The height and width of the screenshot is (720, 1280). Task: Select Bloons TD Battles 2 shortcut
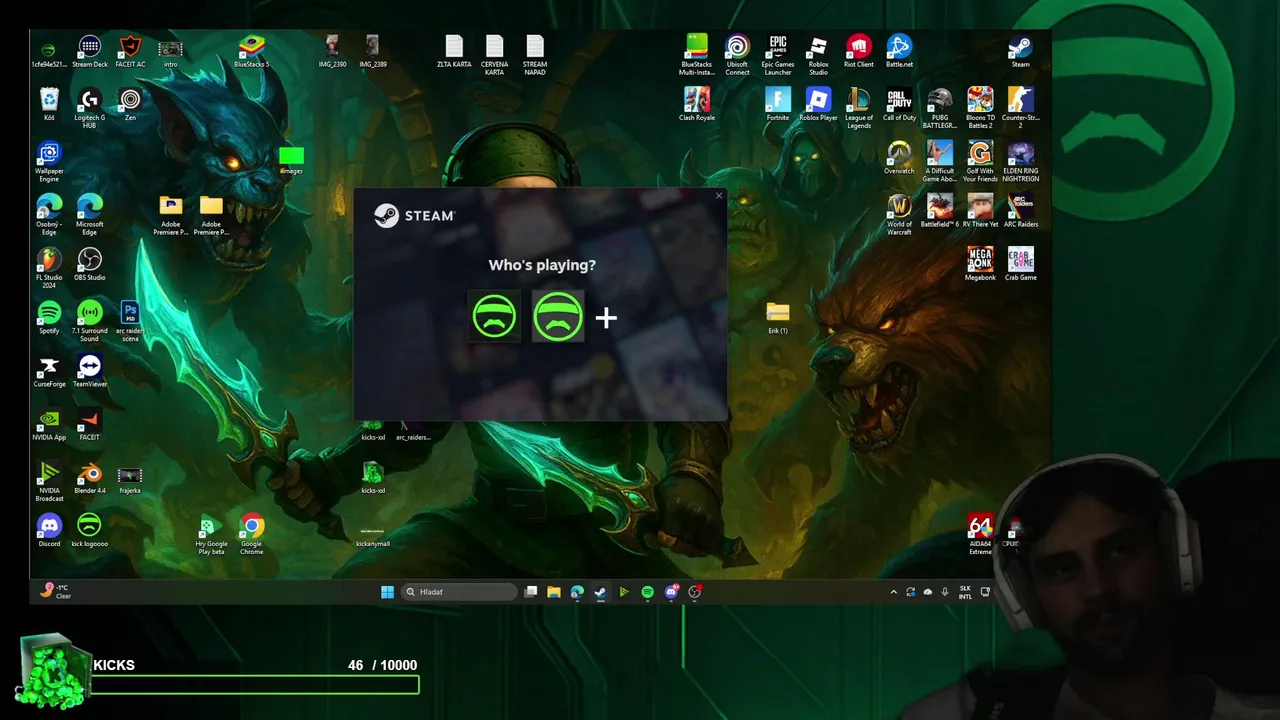click(980, 109)
